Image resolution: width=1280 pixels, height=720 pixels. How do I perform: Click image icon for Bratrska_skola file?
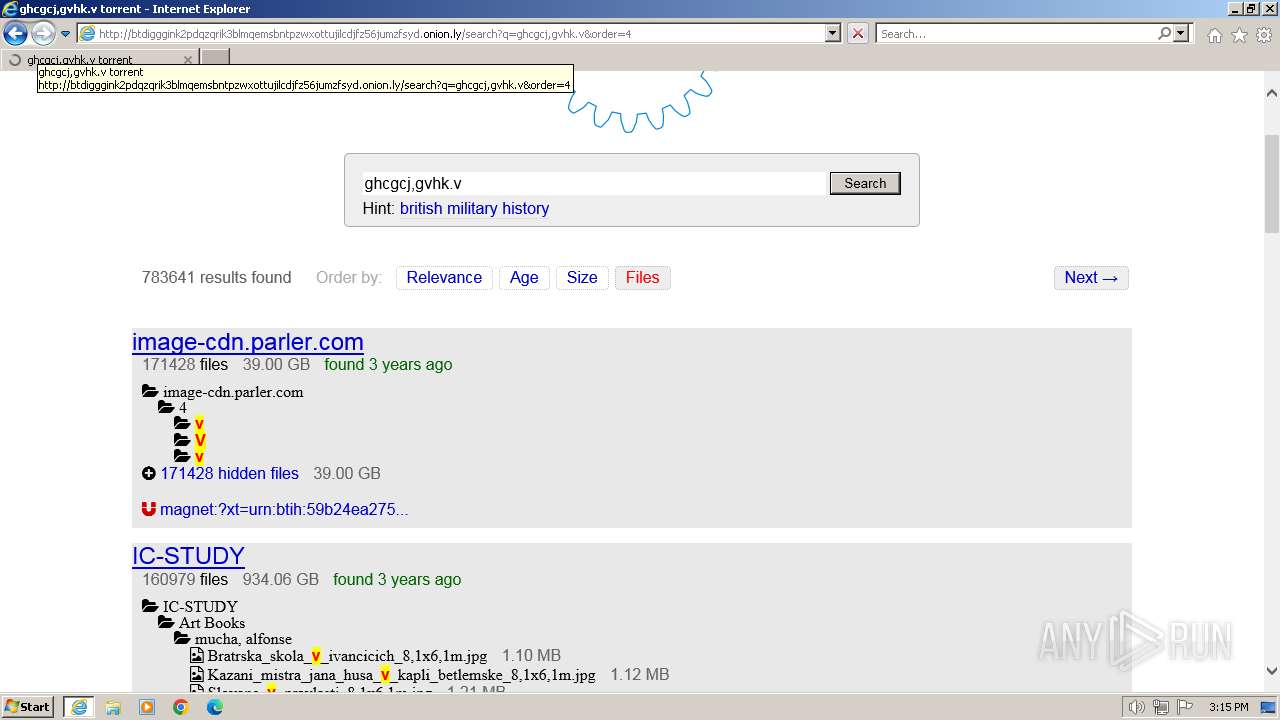pyautogui.click(x=197, y=656)
